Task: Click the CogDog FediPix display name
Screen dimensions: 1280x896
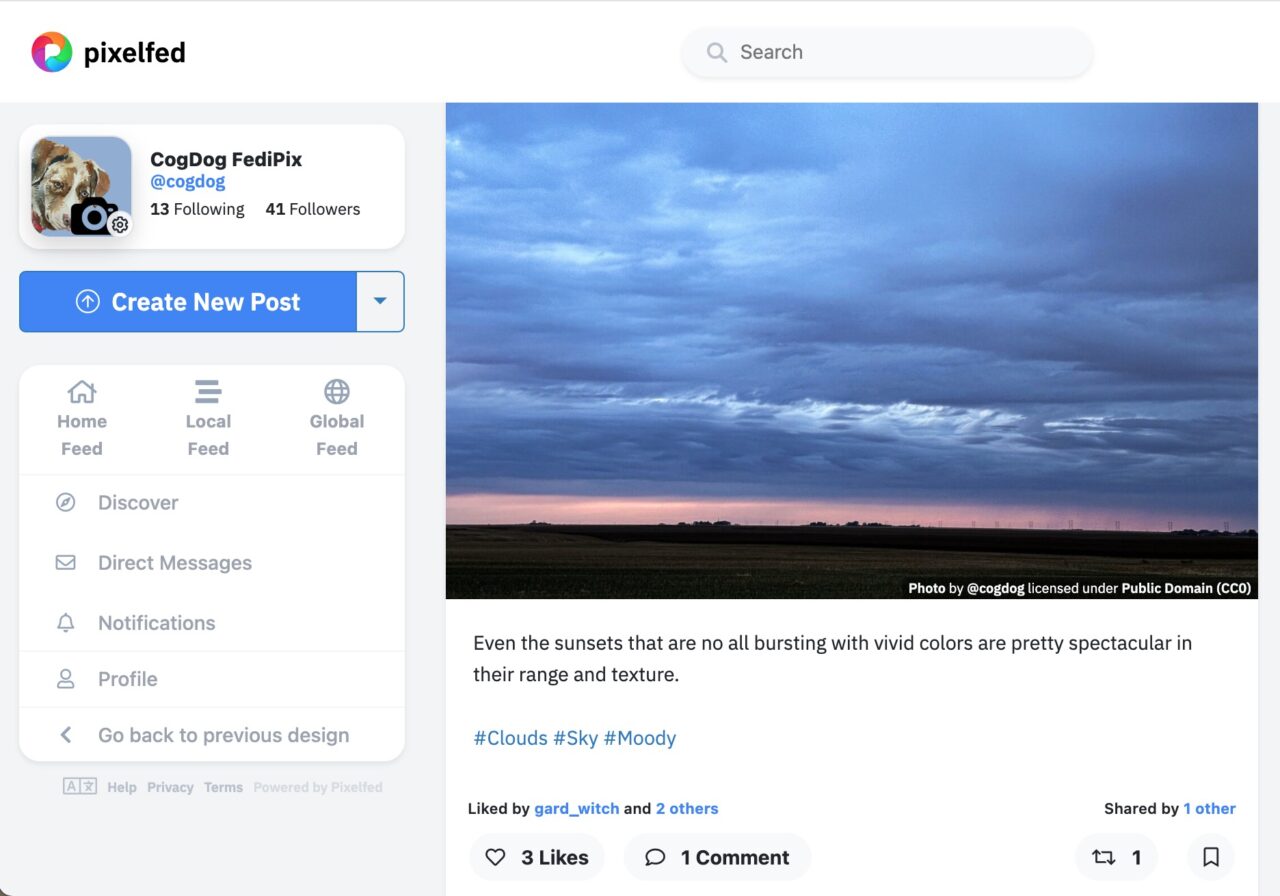Action: (226, 159)
